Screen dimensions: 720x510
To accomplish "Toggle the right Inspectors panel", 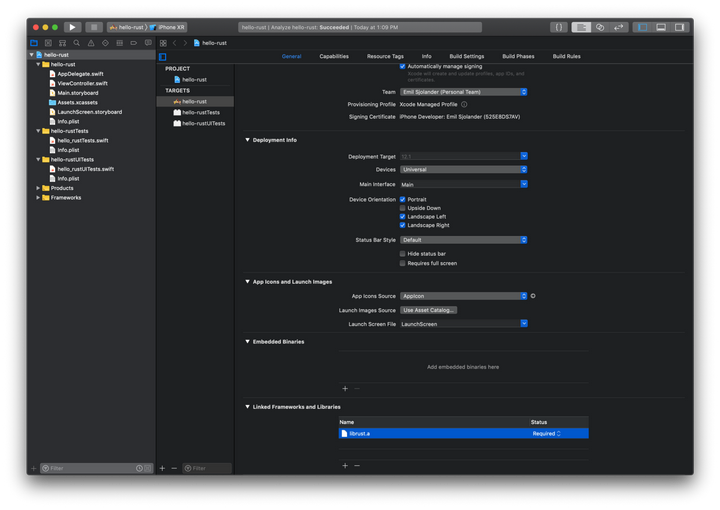I will coord(679,28).
